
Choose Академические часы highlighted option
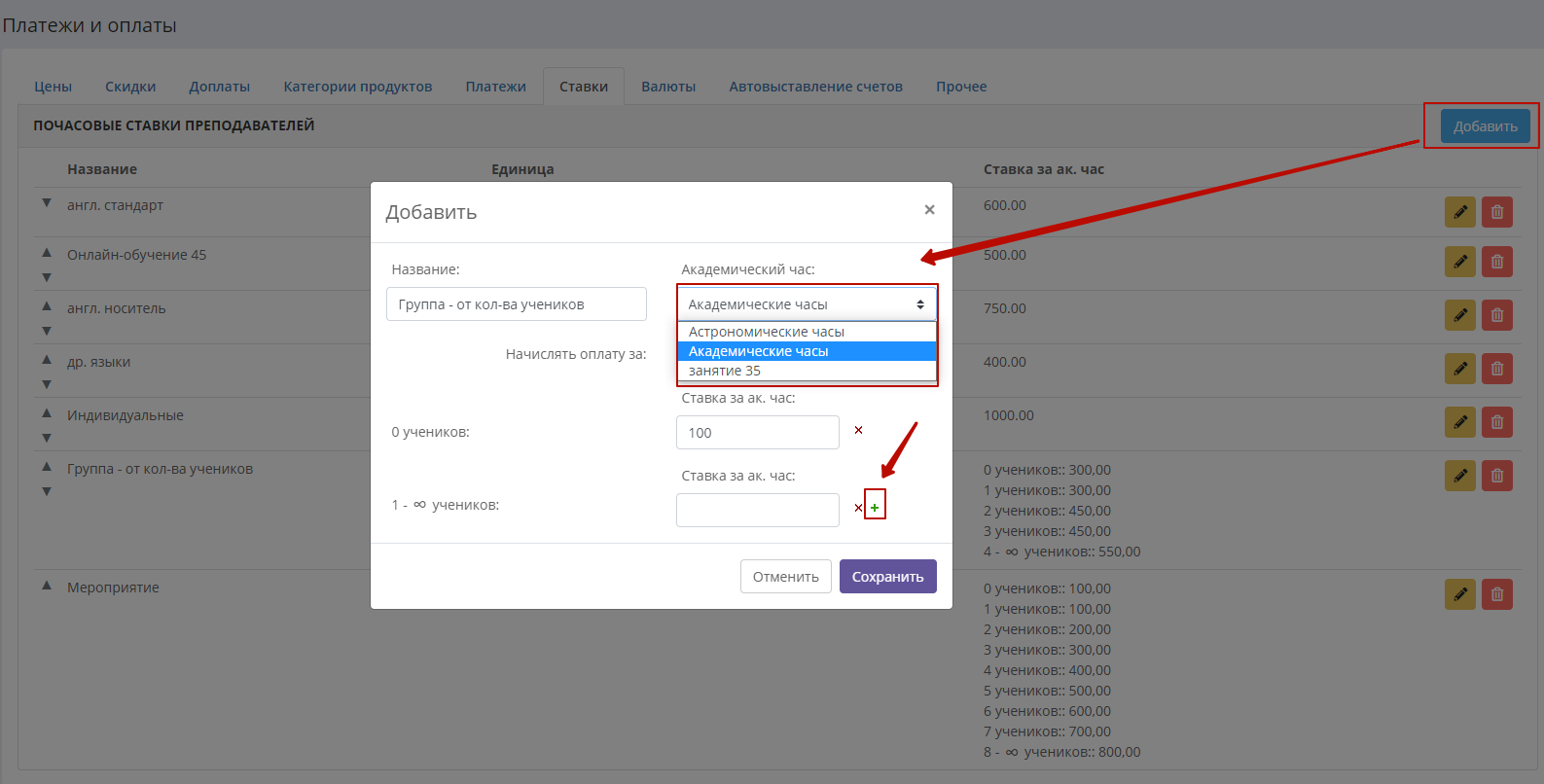808,351
